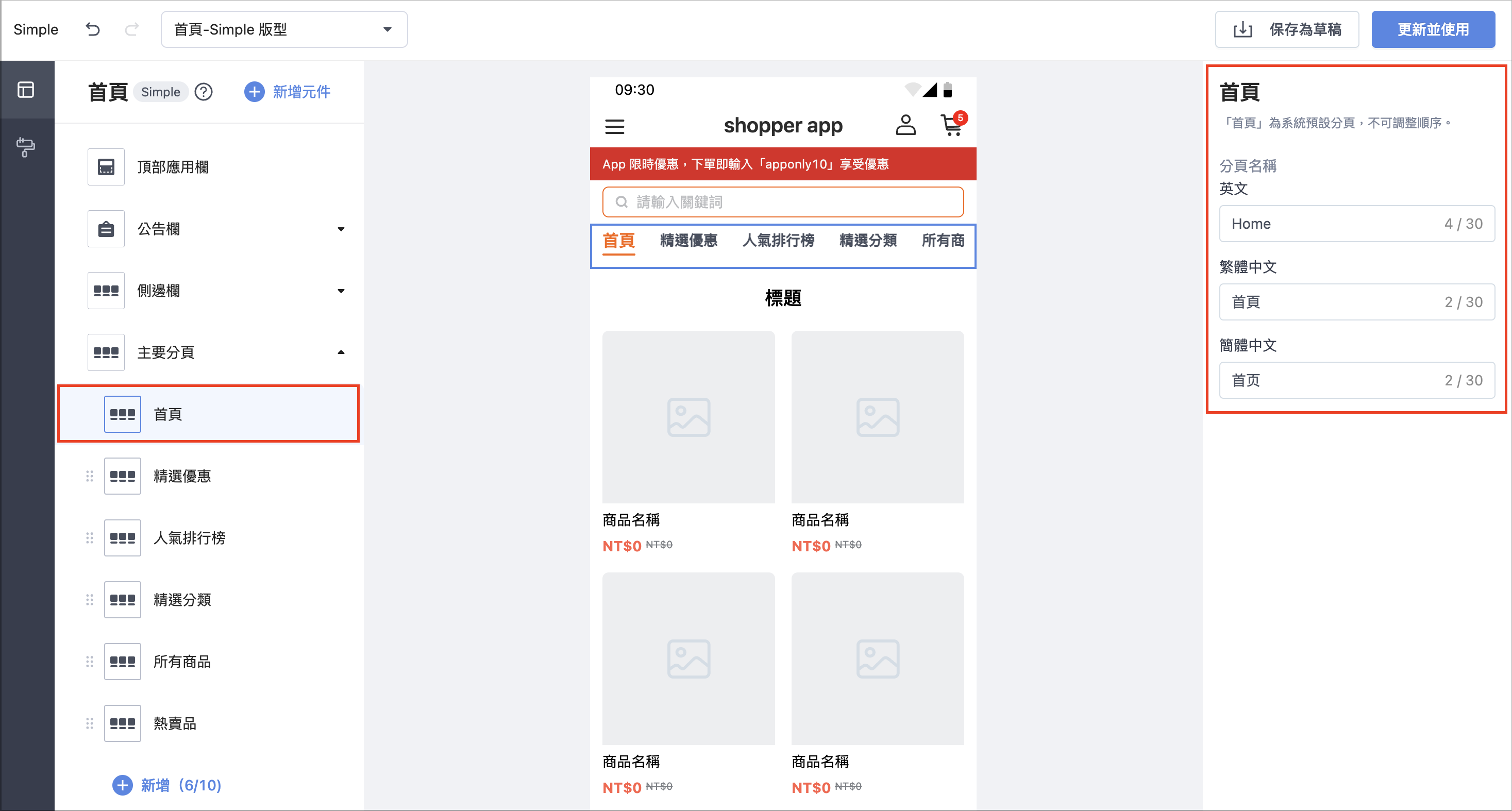This screenshot has height=811, width=1512.
Task: Click the 新增 (6/10) link
Action: tap(181, 785)
